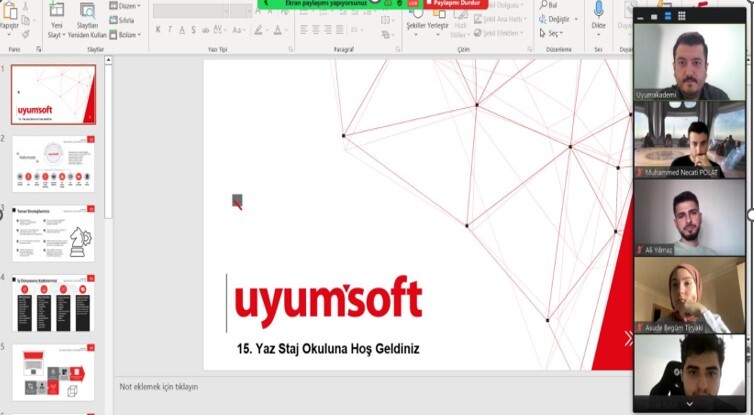Toggle text shadow (S)

(193, 30)
